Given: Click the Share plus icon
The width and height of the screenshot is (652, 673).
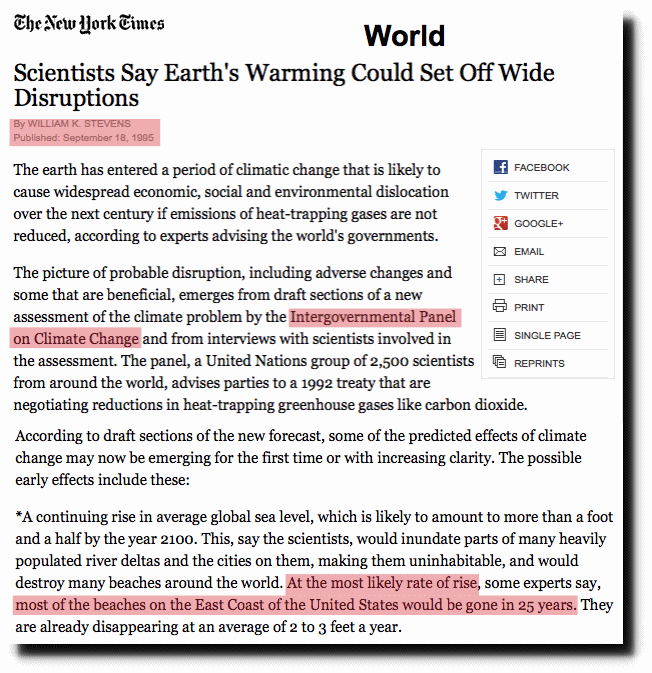Looking at the screenshot, I should pos(499,280).
